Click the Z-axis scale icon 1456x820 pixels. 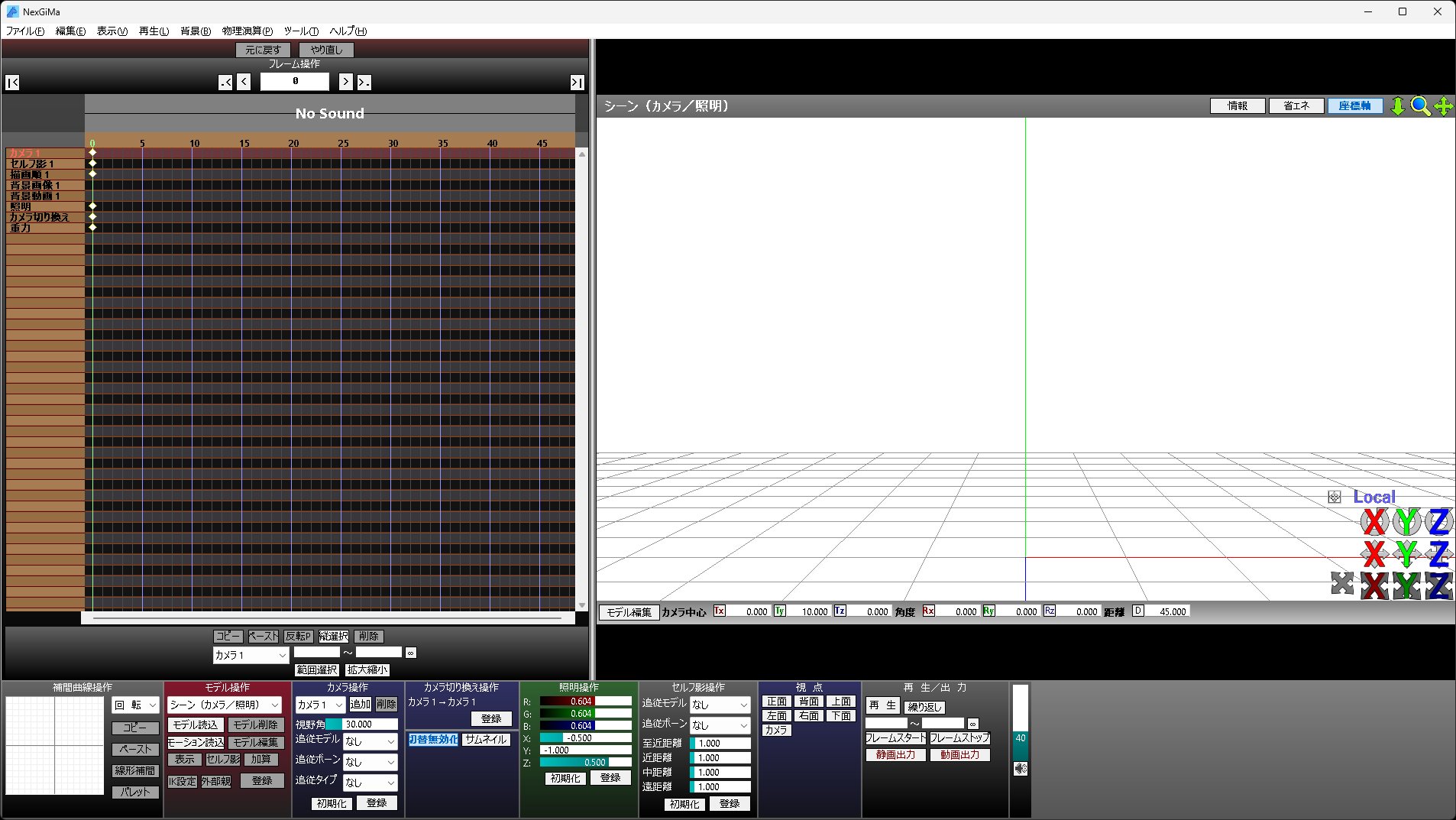pos(1438,586)
